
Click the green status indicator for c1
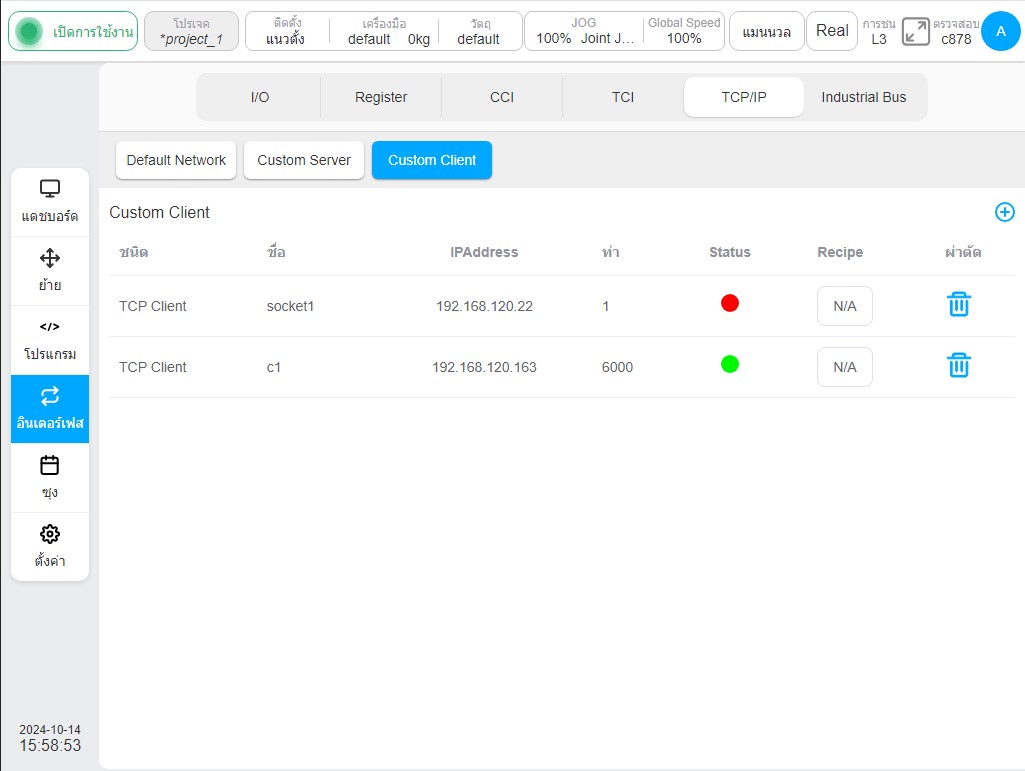point(730,364)
